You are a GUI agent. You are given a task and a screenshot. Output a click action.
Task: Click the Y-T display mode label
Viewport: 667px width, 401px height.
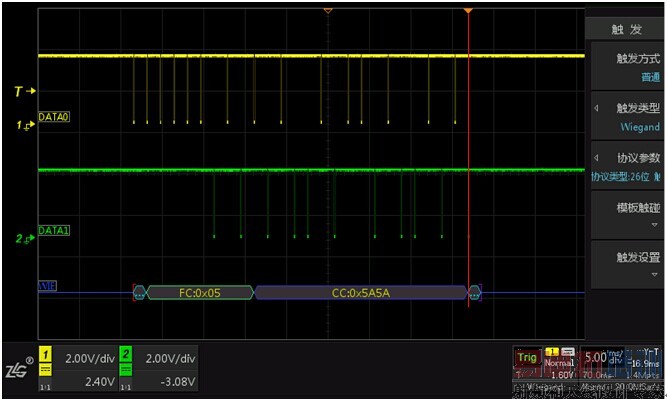tap(650, 352)
